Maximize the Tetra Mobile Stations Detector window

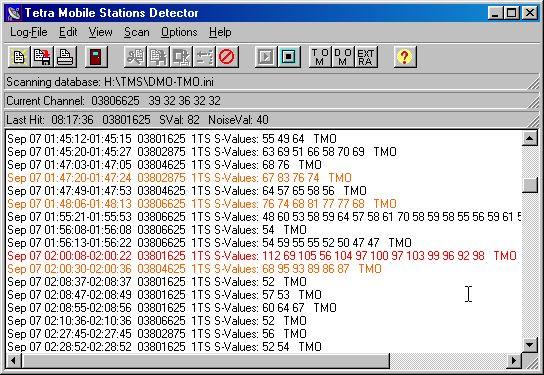511,13
